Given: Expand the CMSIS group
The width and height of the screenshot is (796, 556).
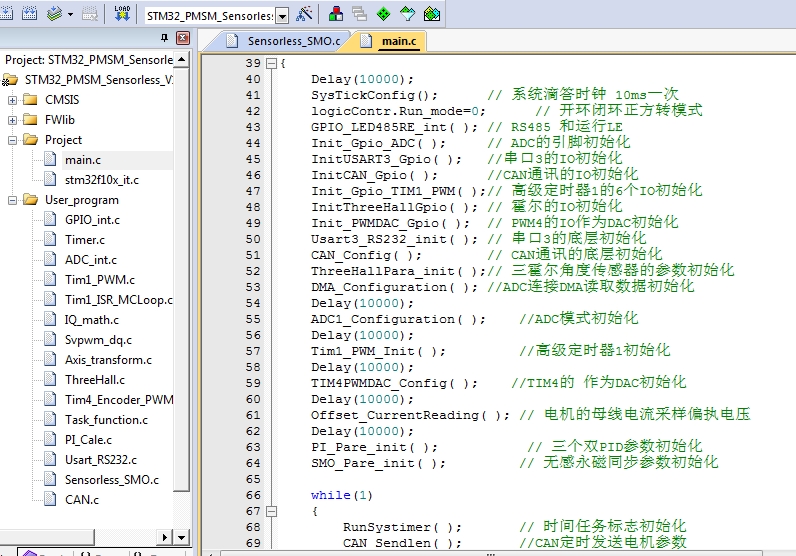Looking at the screenshot, I should (x=12, y=100).
